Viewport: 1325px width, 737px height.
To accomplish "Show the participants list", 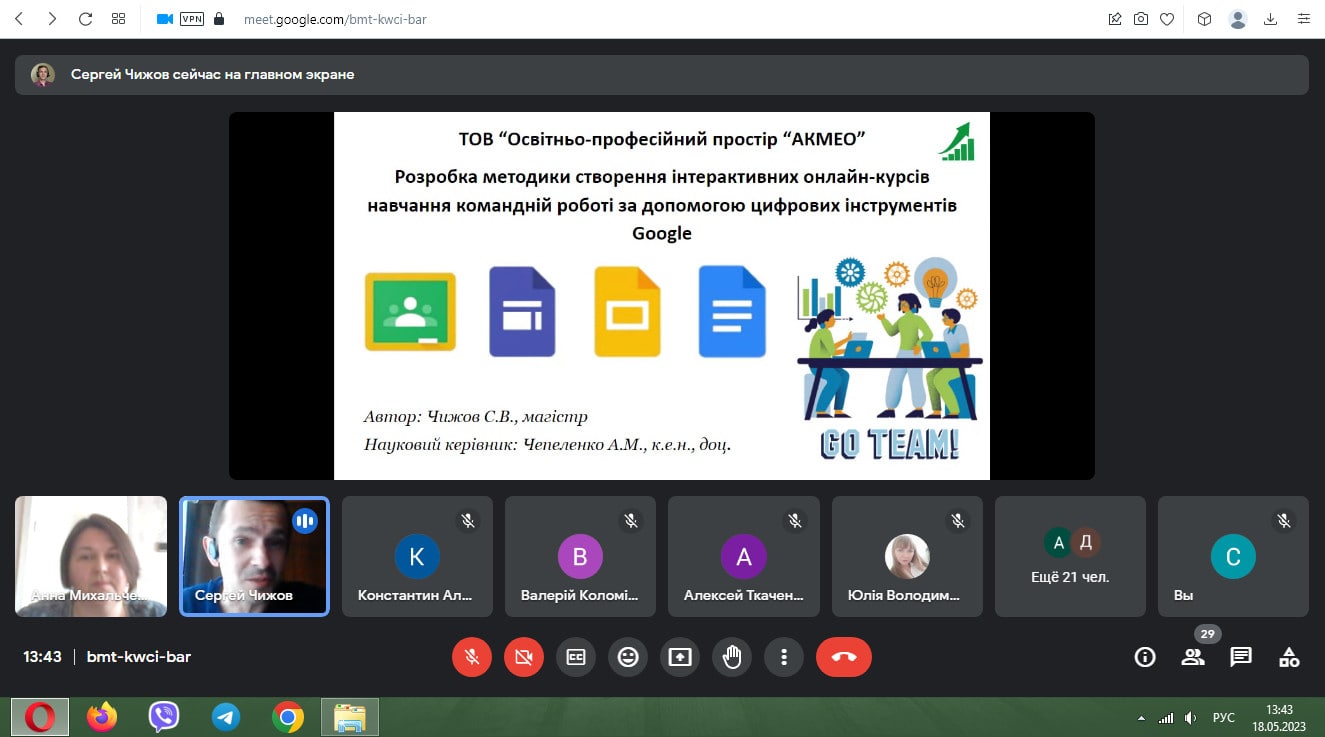I will [1193, 657].
